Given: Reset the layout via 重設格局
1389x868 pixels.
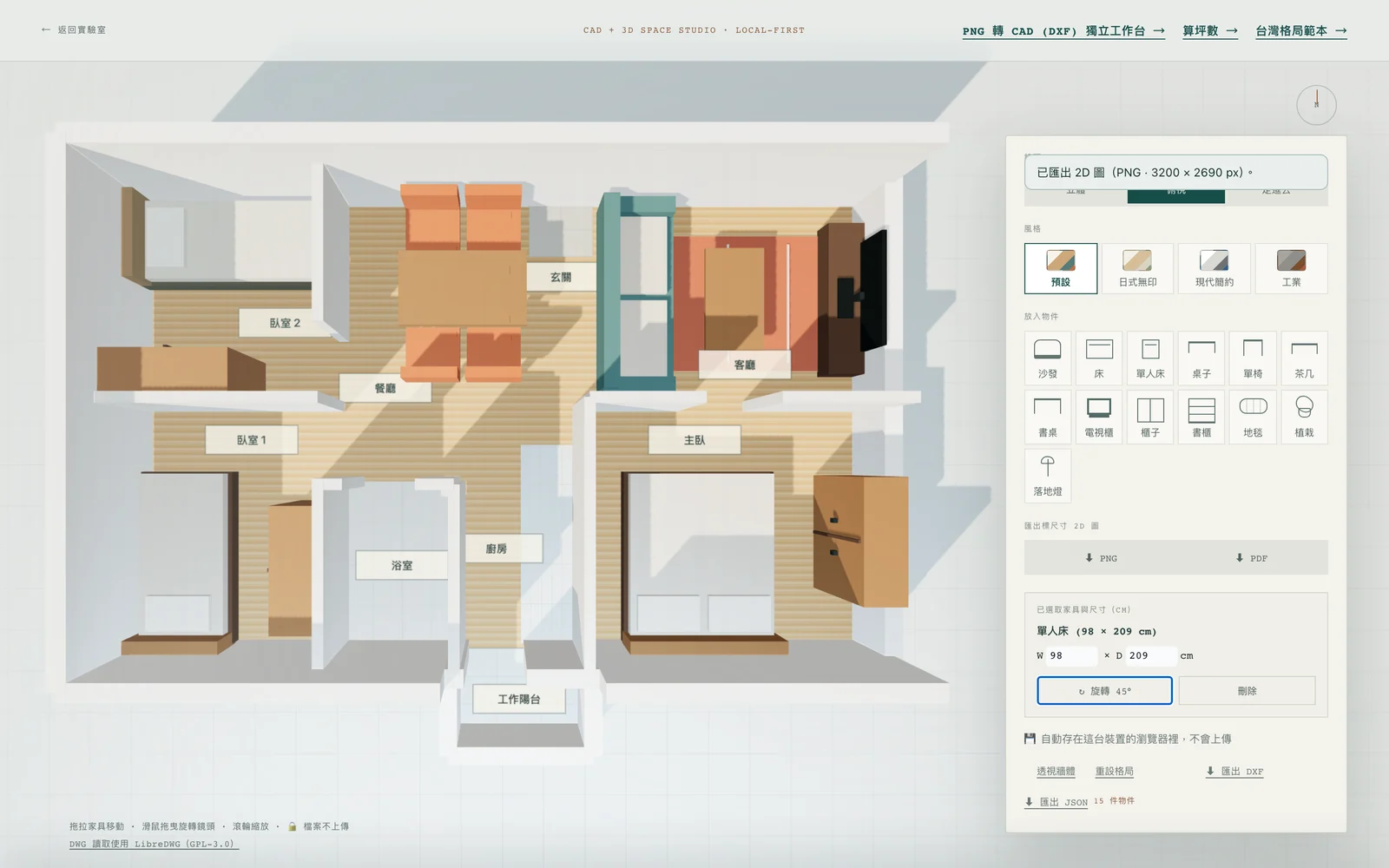Looking at the screenshot, I should coord(1114,772).
